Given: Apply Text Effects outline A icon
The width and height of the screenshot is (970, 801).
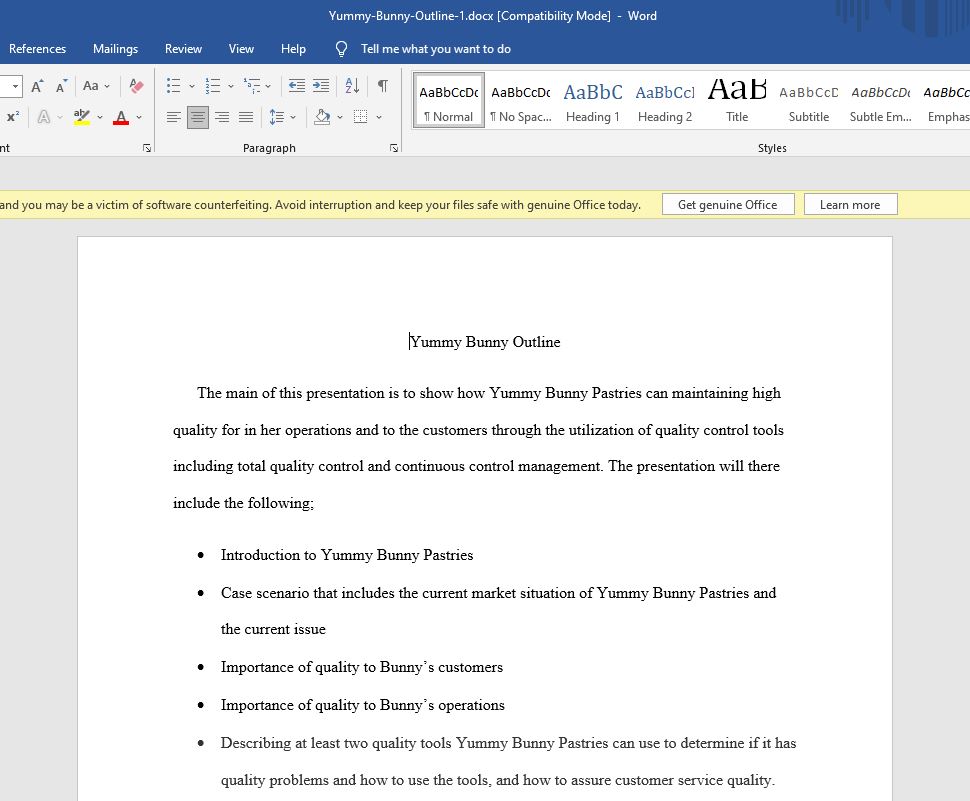Looking at the screenshot, I should [x=43, y=116].
